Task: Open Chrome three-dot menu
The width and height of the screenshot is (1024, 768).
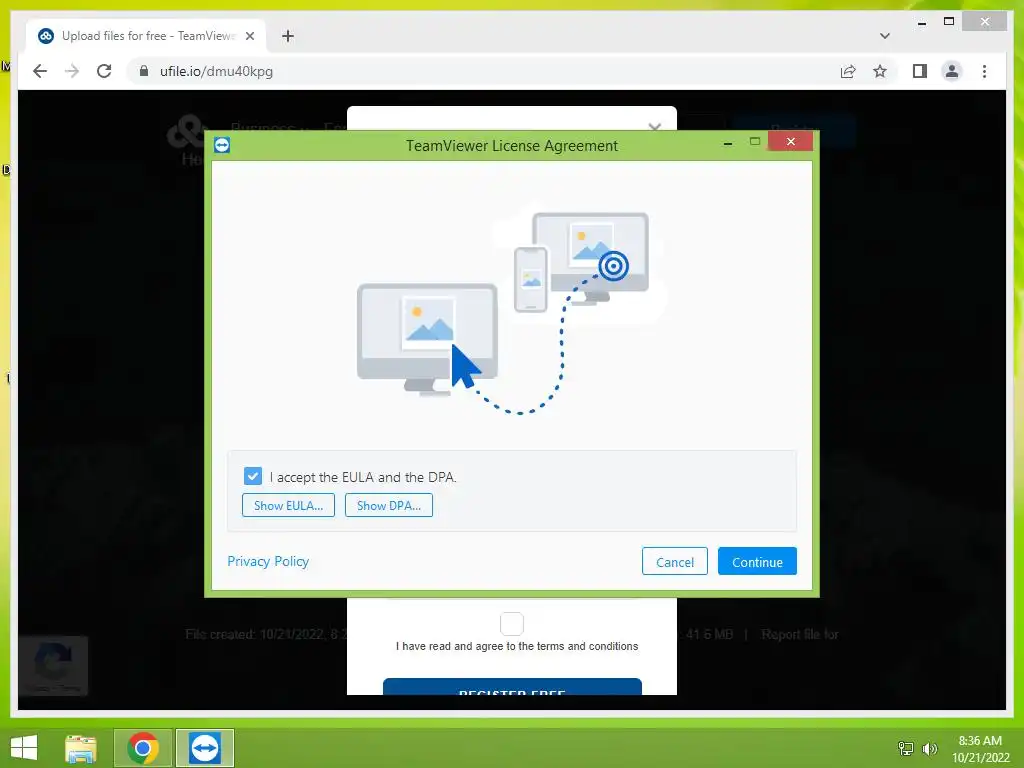Action: (x=984, y=71)
